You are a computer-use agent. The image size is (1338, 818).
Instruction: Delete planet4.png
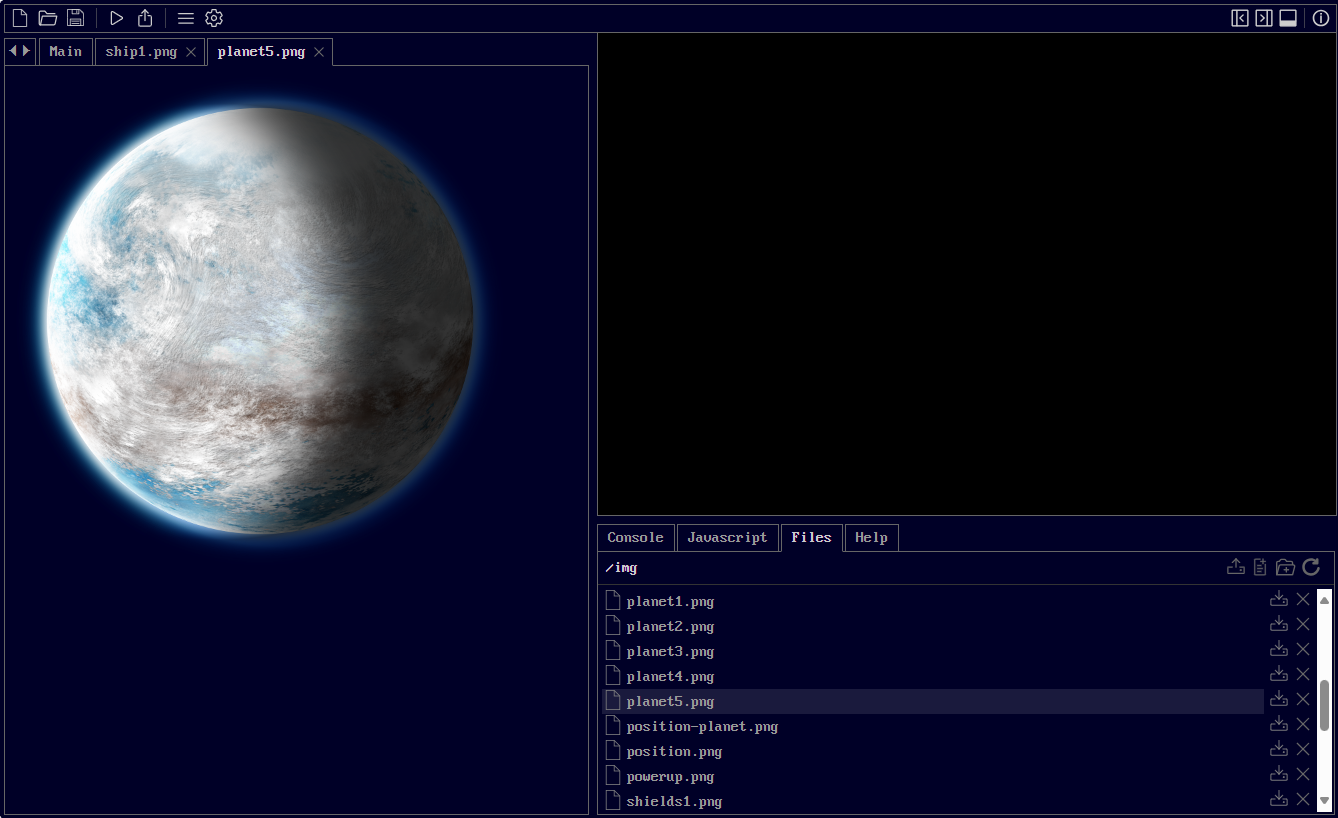(x=1303, y=674)
